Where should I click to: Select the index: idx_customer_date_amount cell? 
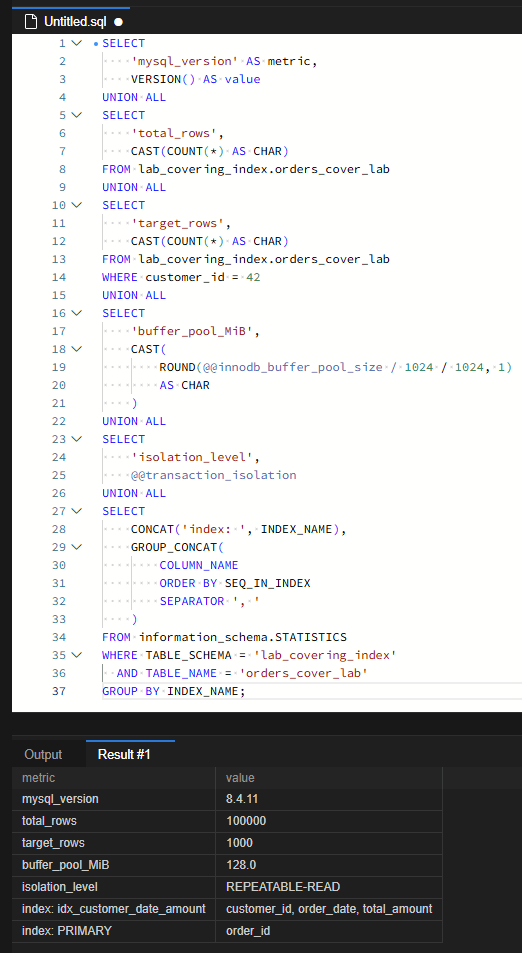click(x=114, y=909)
